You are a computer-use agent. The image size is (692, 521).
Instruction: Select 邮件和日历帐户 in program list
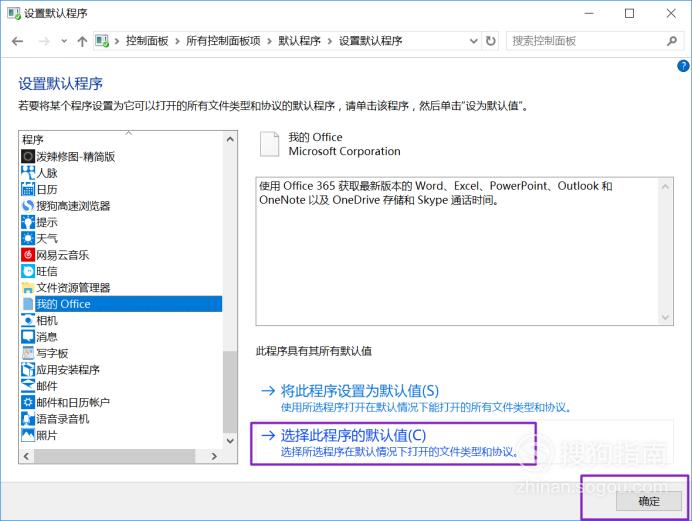73,402
